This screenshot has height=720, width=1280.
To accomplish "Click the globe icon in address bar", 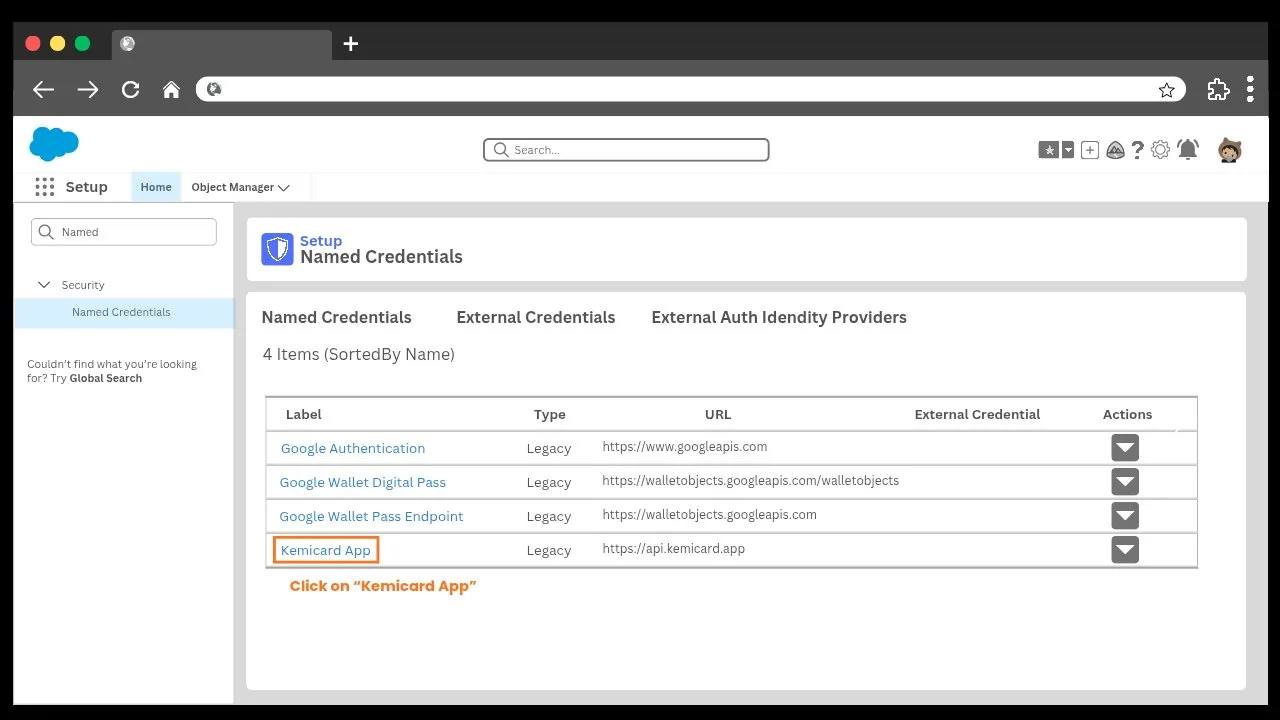I will (213, 89).
